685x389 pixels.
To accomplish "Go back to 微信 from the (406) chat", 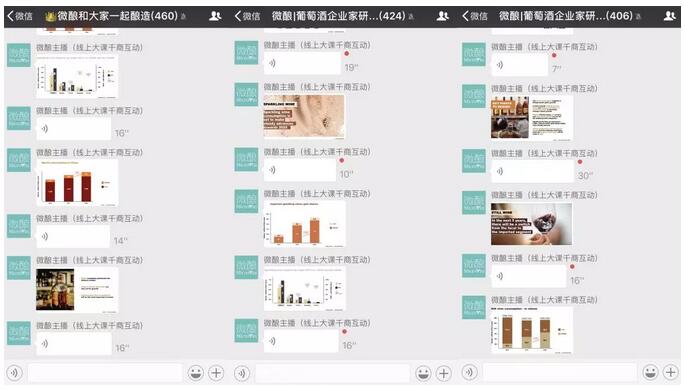I will [x=475, y=17].
